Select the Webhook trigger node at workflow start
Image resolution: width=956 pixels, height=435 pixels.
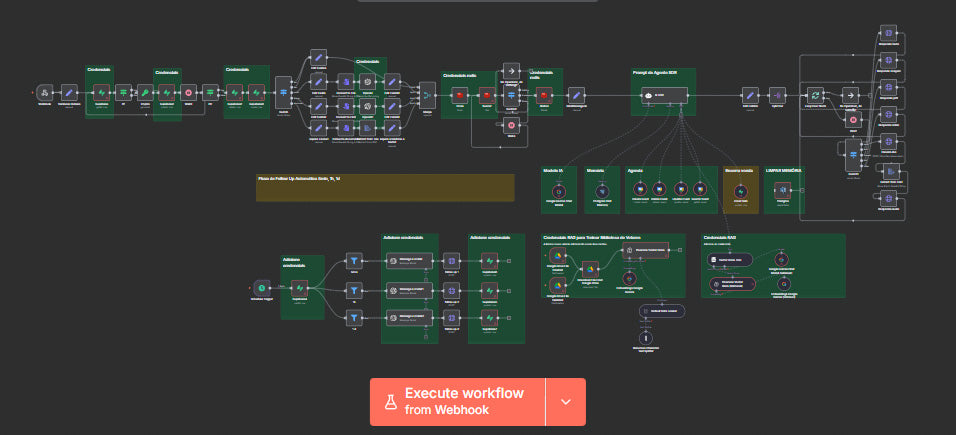click(45, 92)
